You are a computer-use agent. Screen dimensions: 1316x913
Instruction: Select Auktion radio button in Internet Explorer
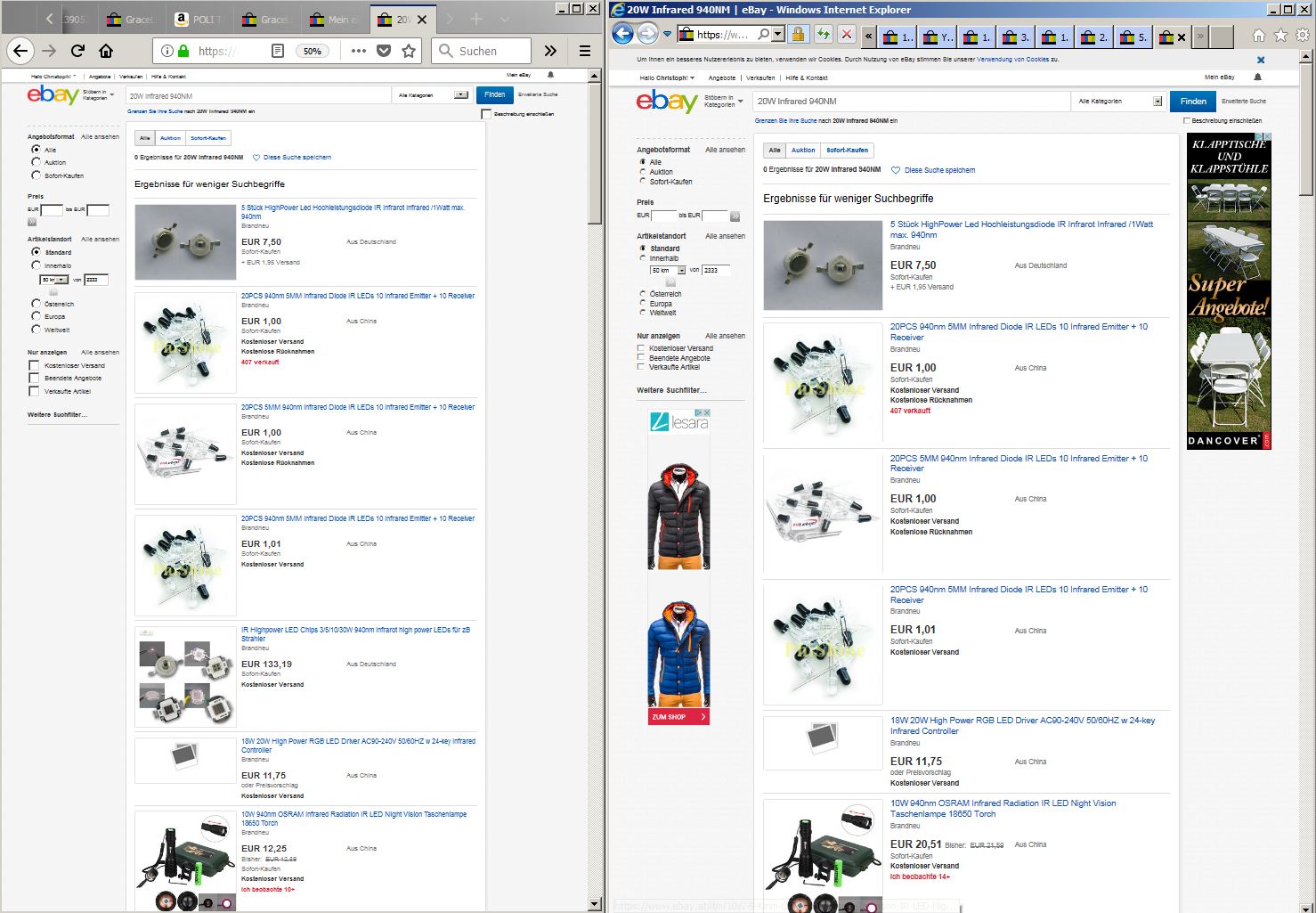point(643,172)
